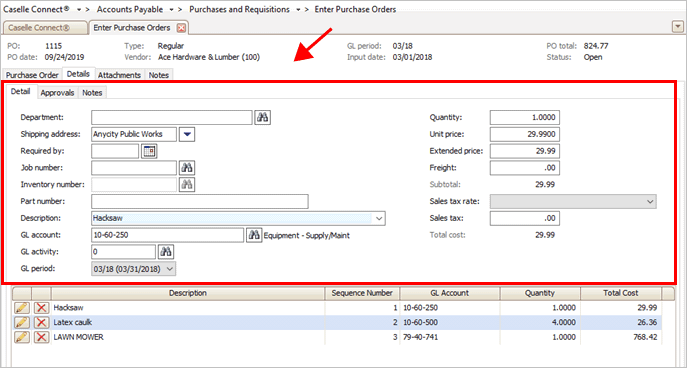Image resolution: width=687 pixels, height=368 pixels.
Task: Click the 79-40-741 GL account cell
Action: (x=450, y=337)
